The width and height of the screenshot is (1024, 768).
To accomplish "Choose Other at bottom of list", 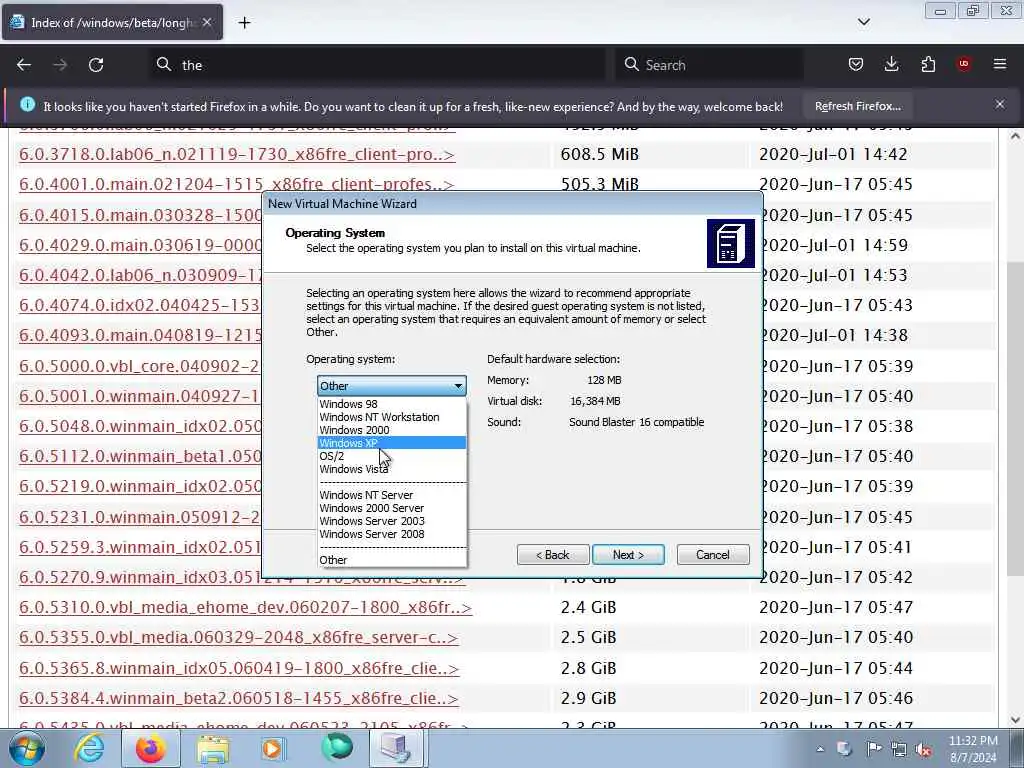I will coord(392,560).
